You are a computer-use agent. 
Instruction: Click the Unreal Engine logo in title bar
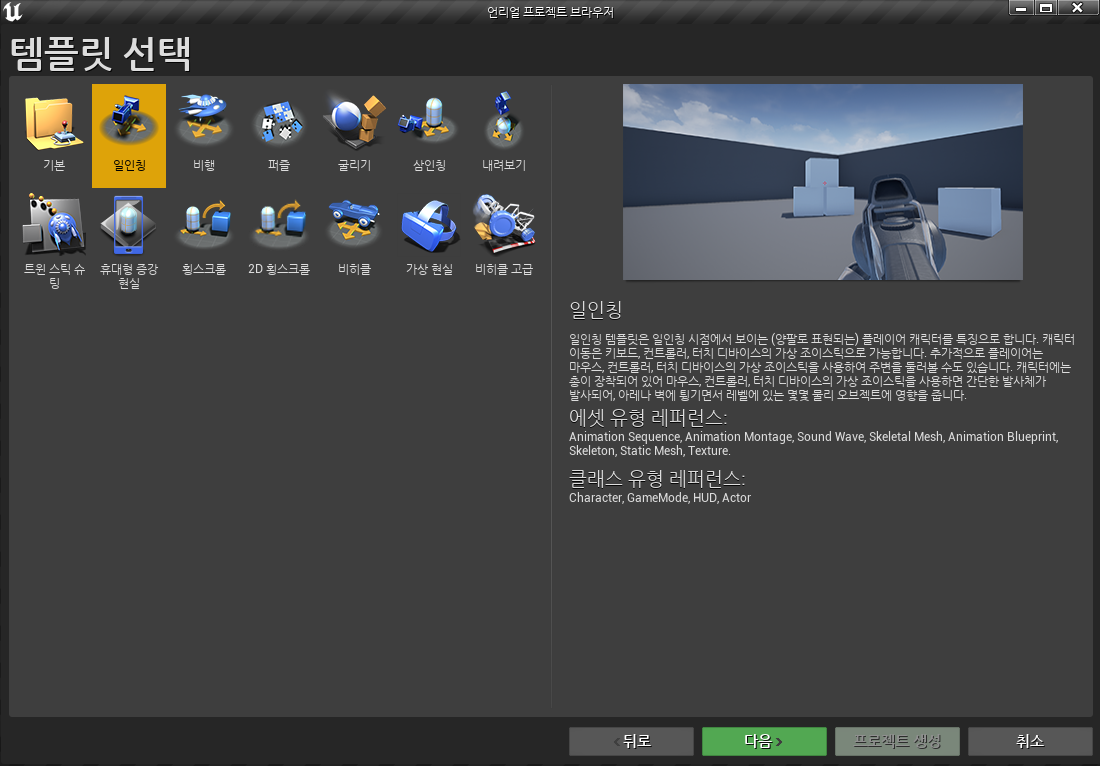click(13, 11)
